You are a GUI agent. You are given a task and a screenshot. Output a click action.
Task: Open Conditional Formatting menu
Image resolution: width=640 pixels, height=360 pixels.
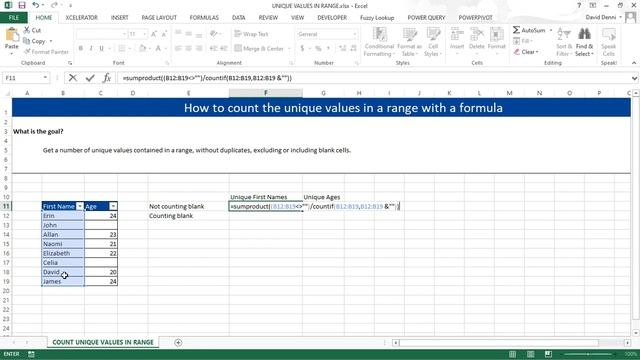click(x=379, y=42)
